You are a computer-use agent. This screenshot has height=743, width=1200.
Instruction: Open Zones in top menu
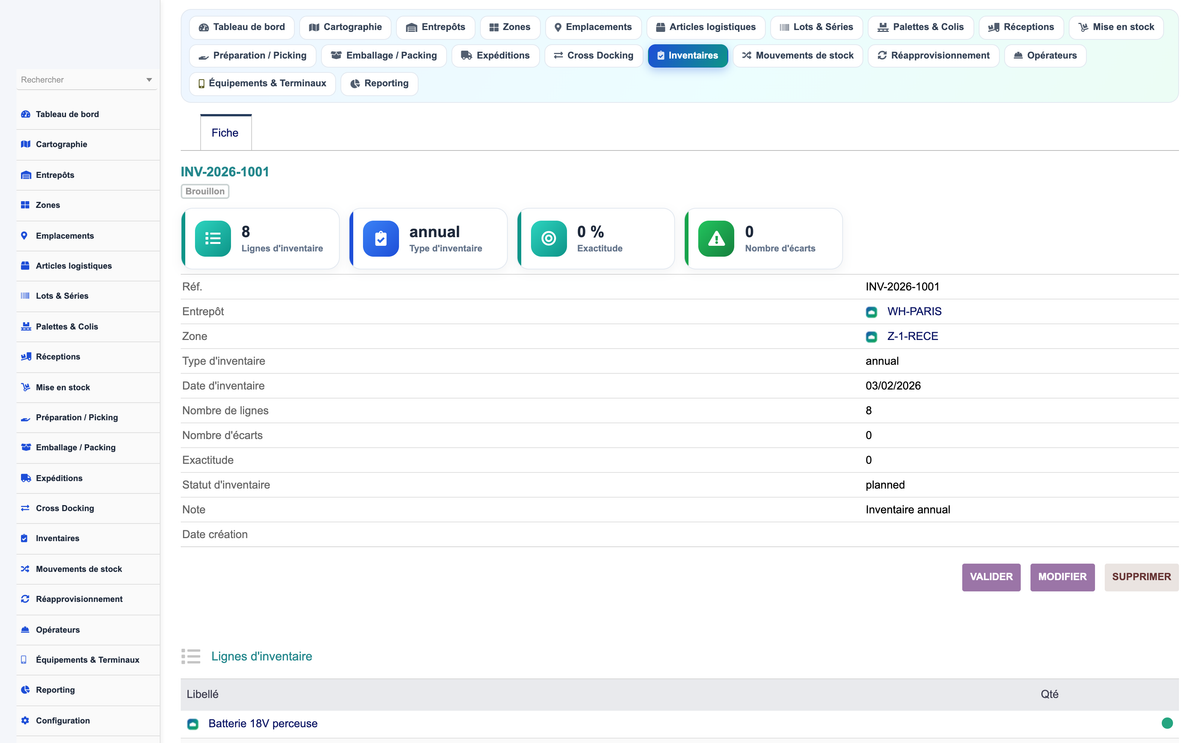tap(509, 27)
